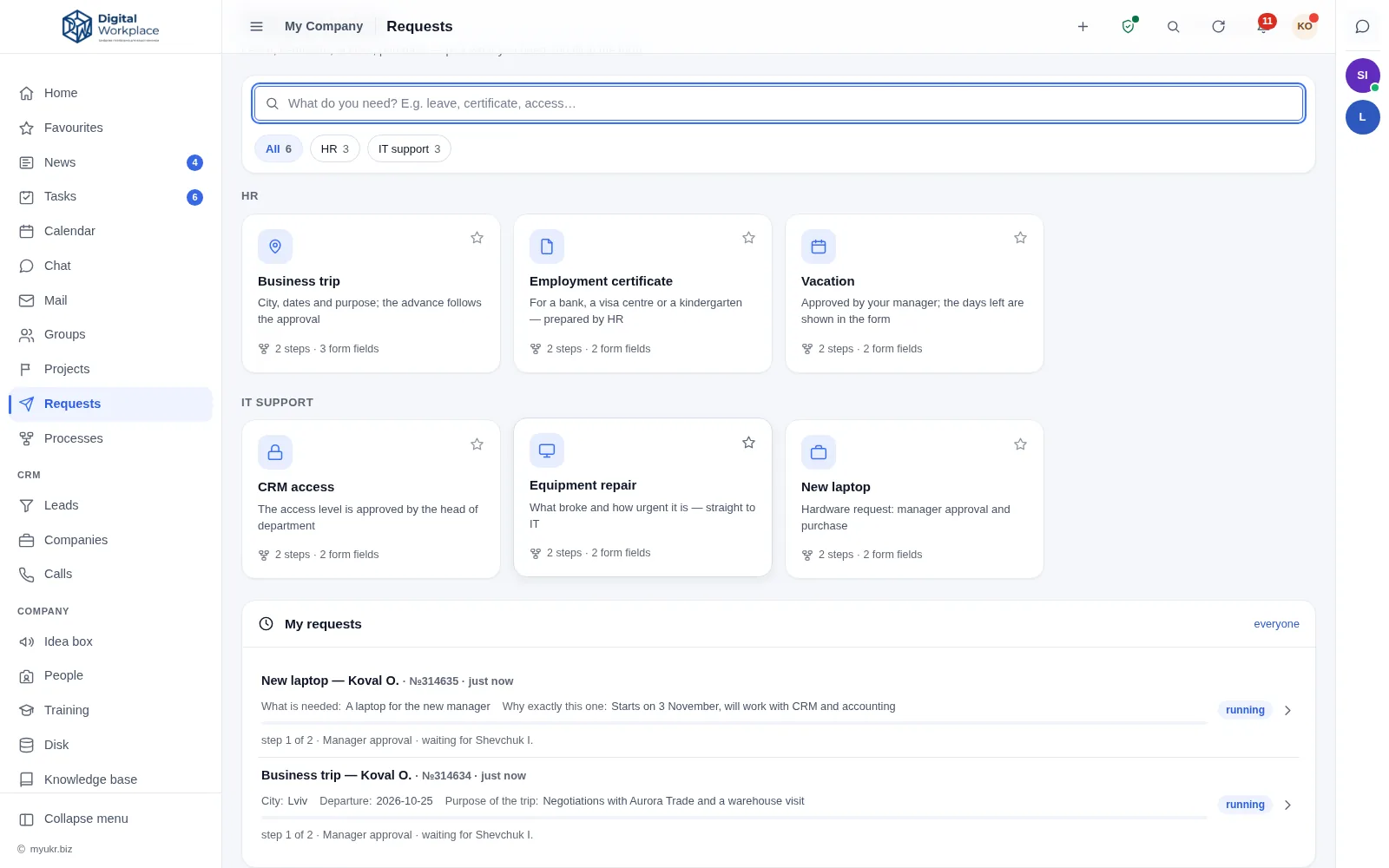Expand the Business trip request row chevron

click(1287, 805)
